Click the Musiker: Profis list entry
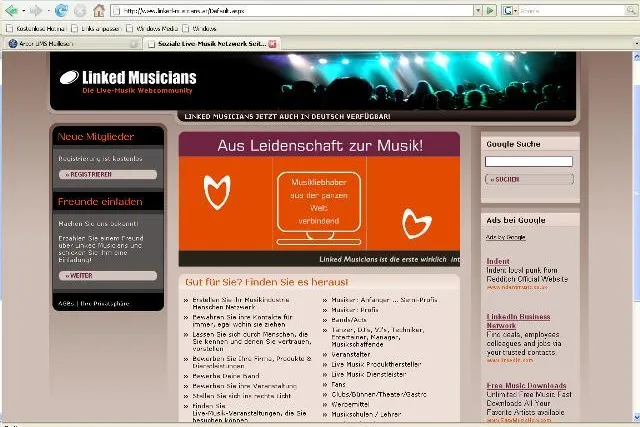Viewport: 640px width, 427px height. click(355, 310)
